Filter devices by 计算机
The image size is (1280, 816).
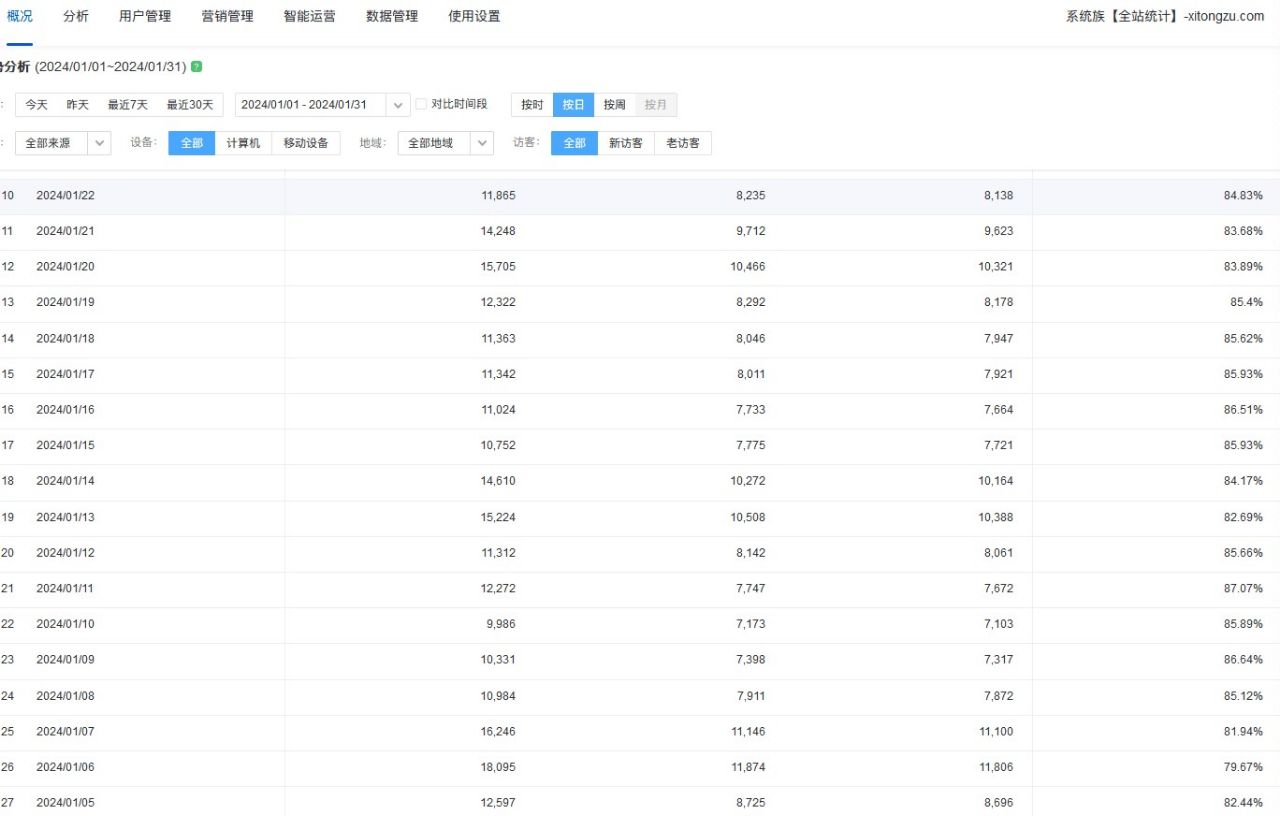[x=243, y=143]
